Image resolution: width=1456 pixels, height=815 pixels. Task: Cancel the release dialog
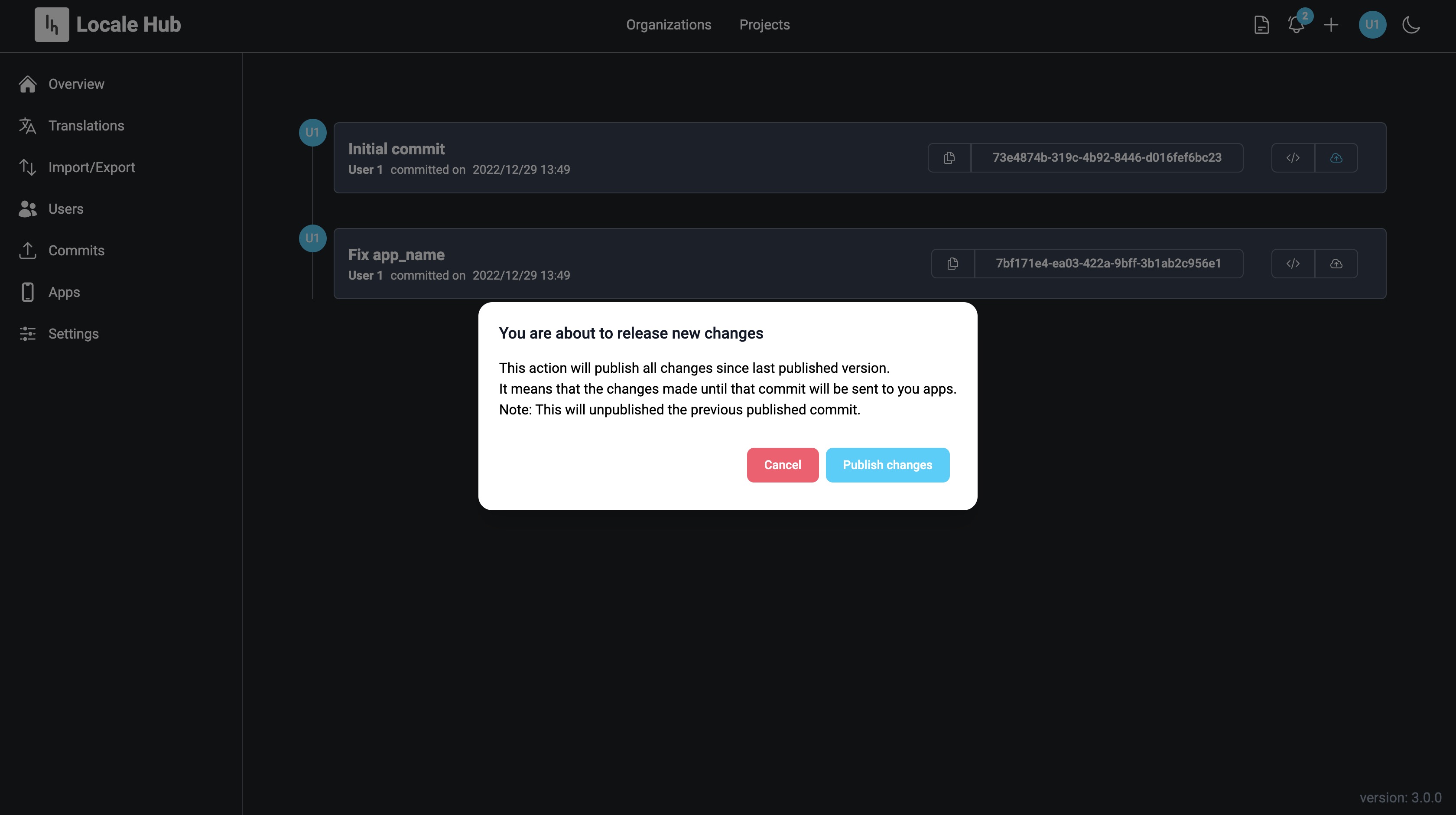coord(782,465)
